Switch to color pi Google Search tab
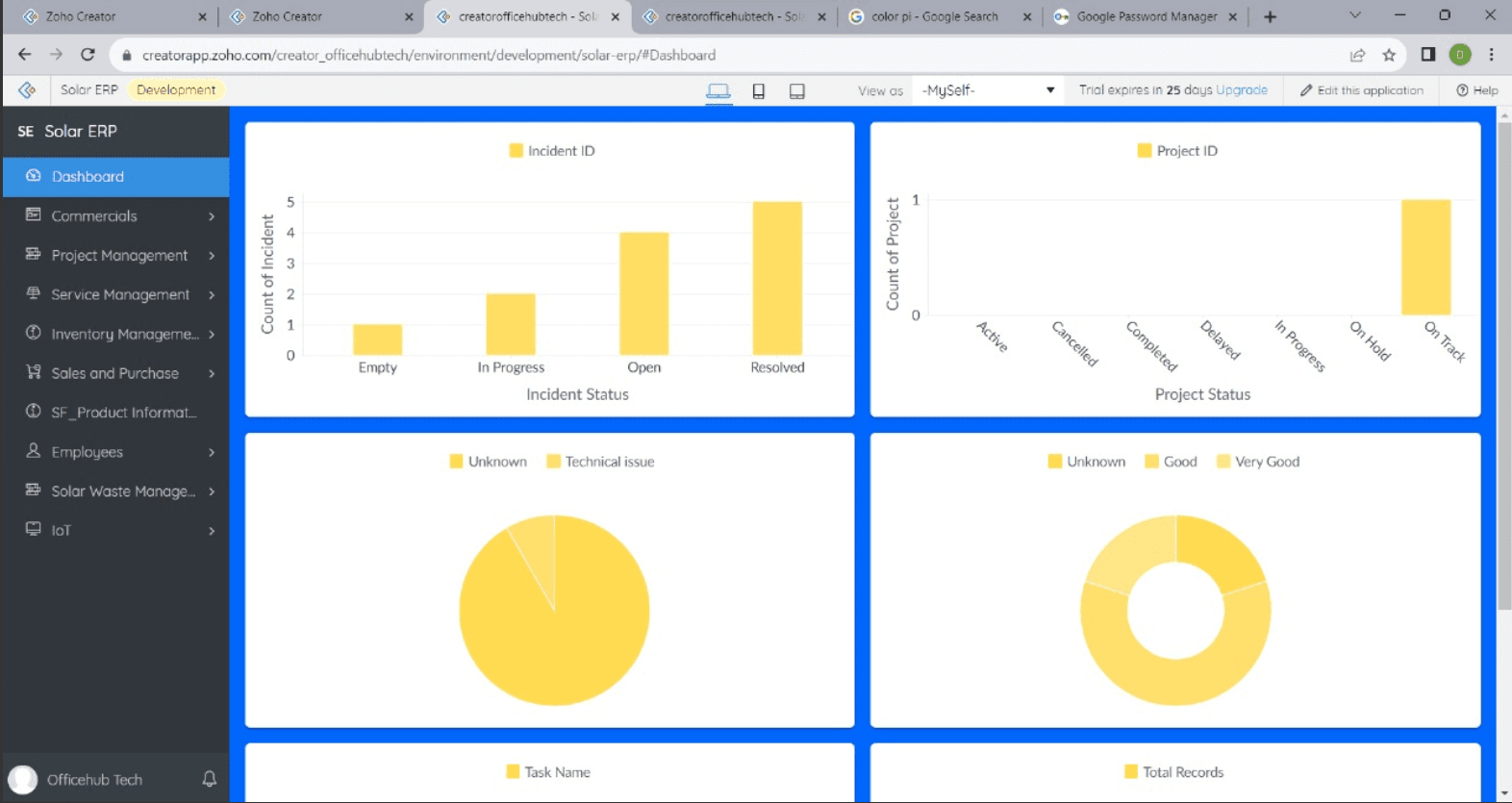The width and height of the screenshot is (1512, 803). coord(939,16)
